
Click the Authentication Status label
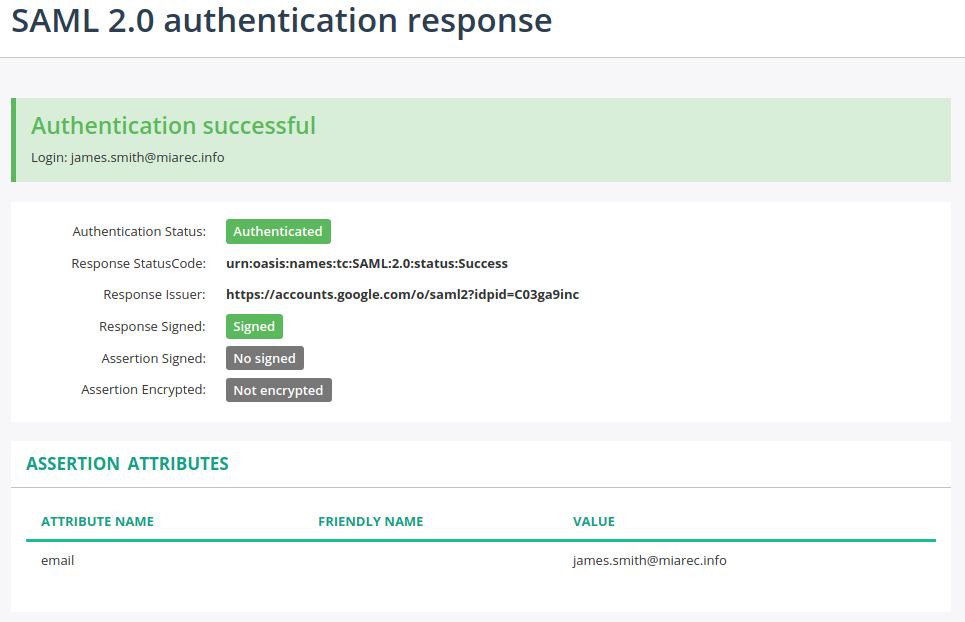tap(139, 231)
